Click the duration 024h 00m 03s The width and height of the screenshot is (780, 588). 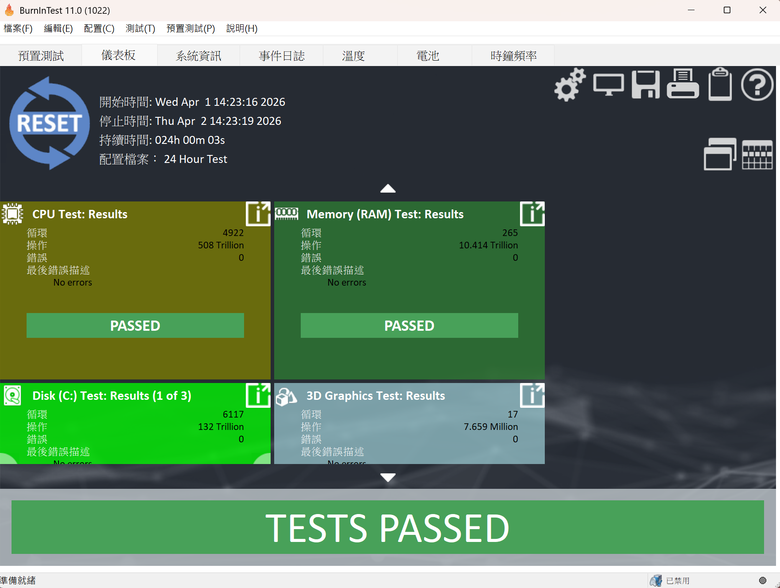click(190, 140)
